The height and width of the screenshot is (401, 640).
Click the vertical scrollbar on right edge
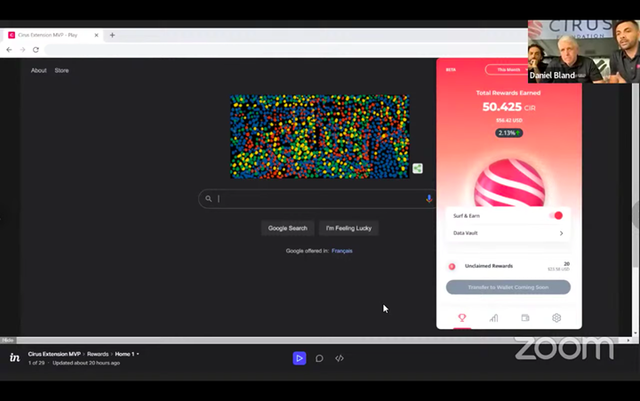coord(635,176)
